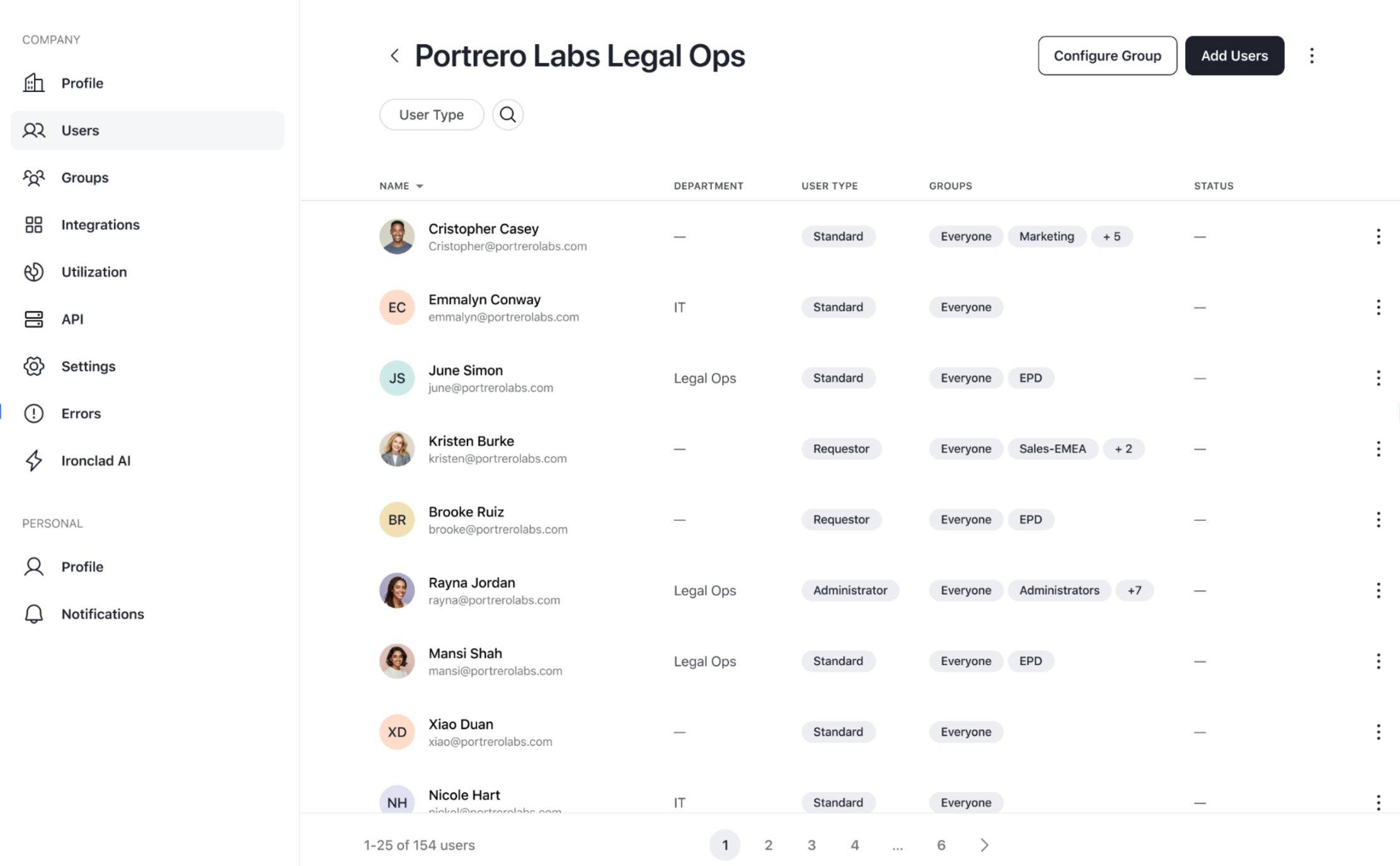Expand +2 groups for Kristen Burke
1400x866 pixels.
1123,449
